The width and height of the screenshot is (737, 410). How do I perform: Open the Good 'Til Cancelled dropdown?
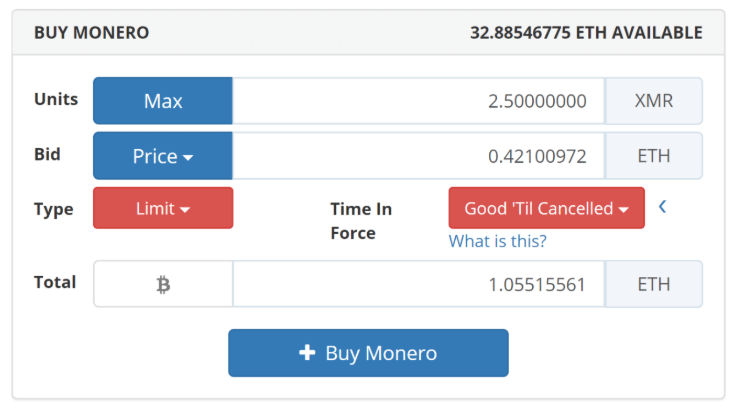tap(547, 208)
